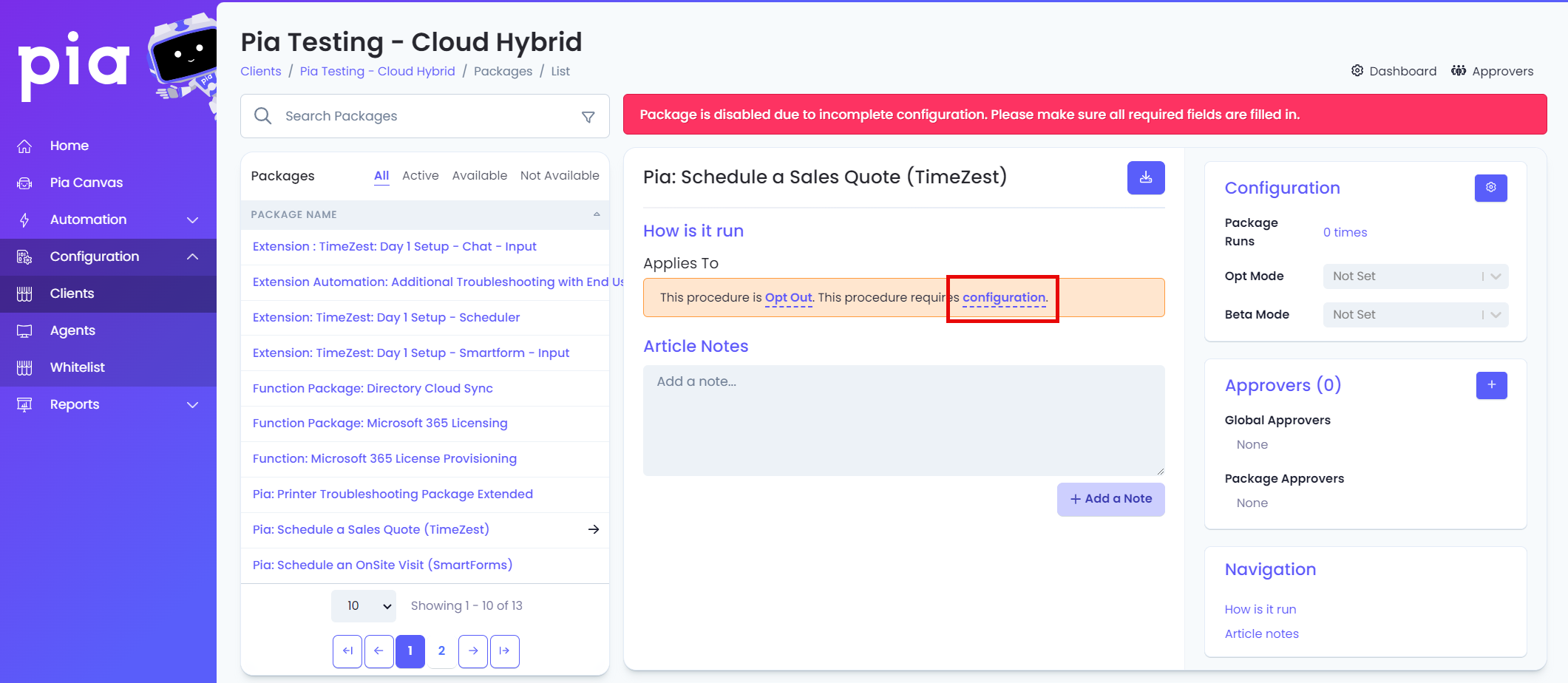Image resolution: width=1568 pixels, height=683 pixels.
Task: Click the Dashboard gear icon
Action: pos(1357,71)
